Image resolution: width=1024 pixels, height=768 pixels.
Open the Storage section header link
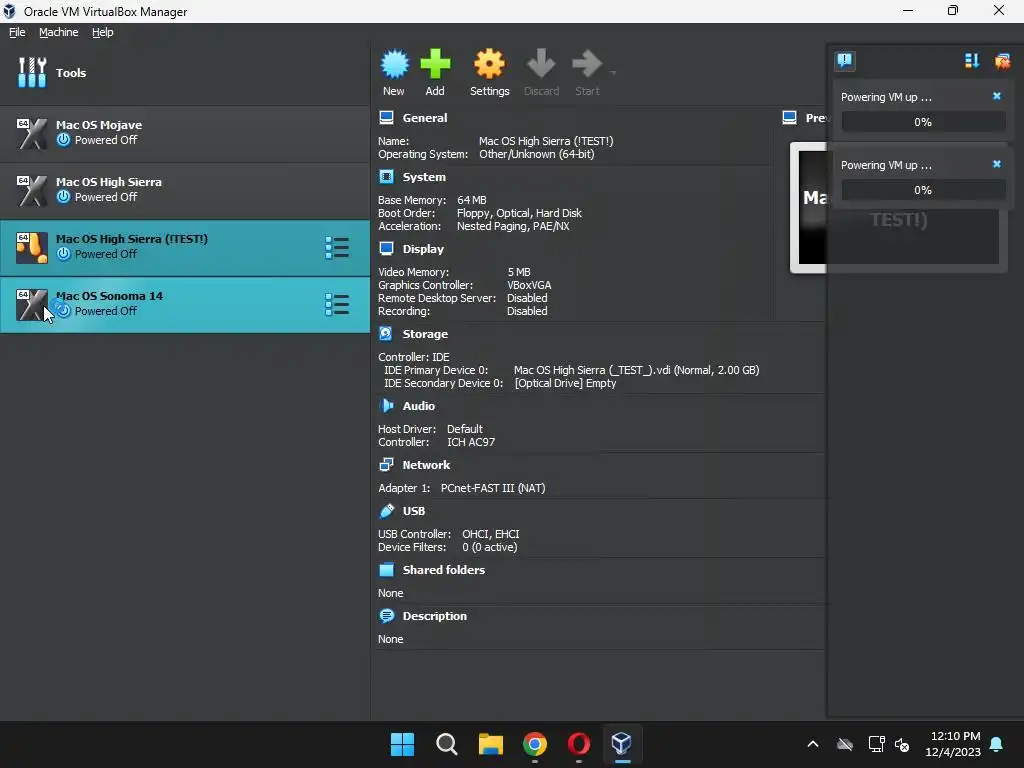point(425,334)
